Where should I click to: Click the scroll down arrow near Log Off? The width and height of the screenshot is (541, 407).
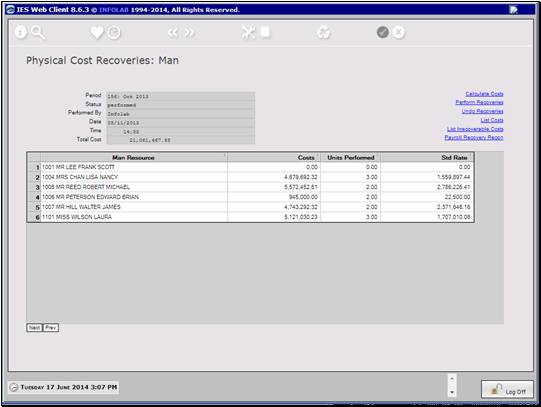tap(452, 393)
